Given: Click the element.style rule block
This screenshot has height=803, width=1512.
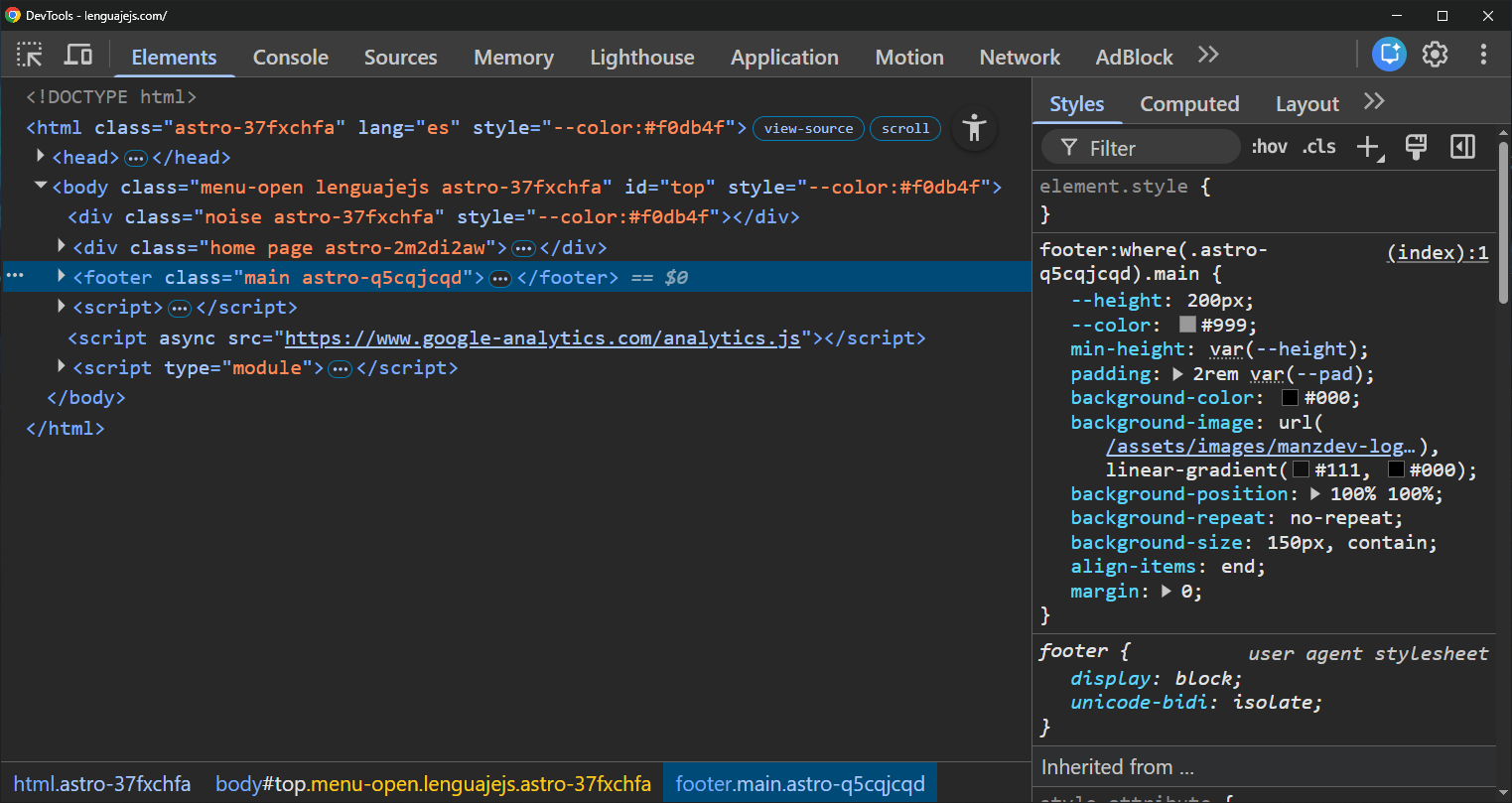Looking at the screenshot, I should point(1266,200).
